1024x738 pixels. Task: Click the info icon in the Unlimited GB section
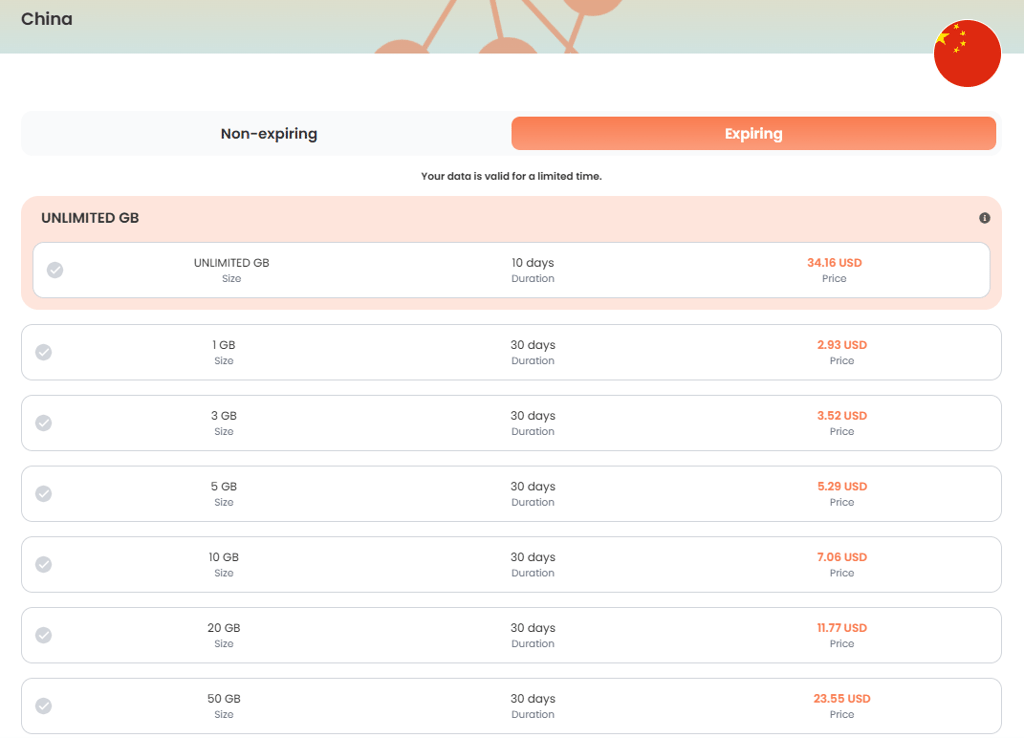pos(984,218)
